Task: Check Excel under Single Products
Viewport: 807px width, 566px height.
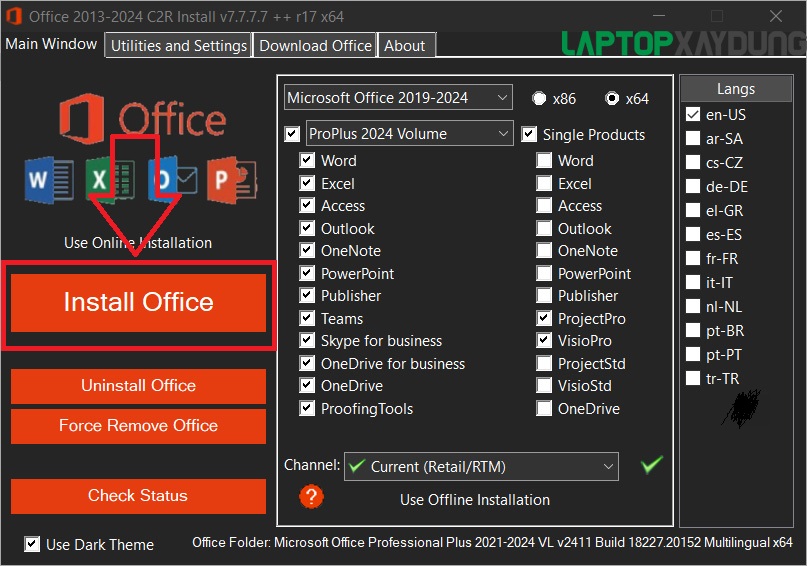Action: pyautogui.click(x=544, y=183)
